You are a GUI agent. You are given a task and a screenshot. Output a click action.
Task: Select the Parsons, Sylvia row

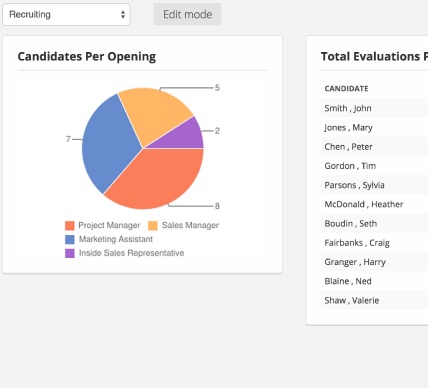point(374,185)
